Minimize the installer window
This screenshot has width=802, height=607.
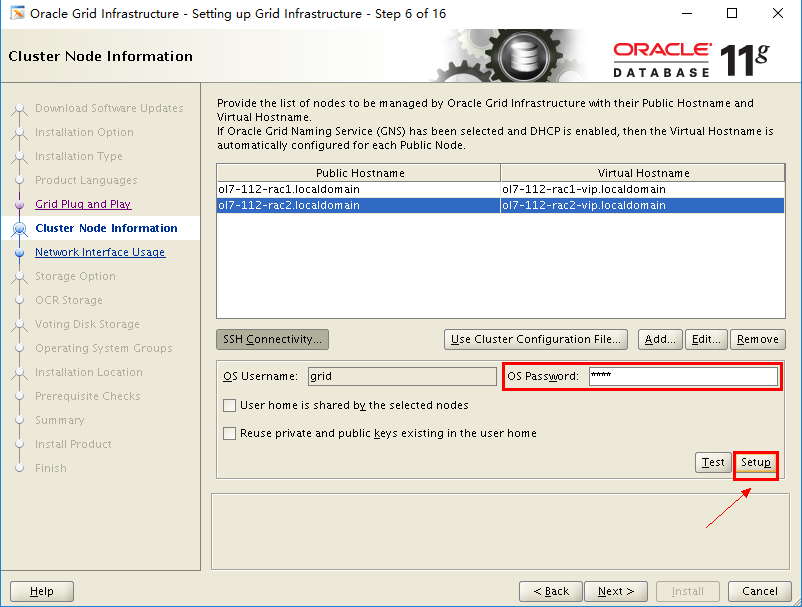[687, 13]
